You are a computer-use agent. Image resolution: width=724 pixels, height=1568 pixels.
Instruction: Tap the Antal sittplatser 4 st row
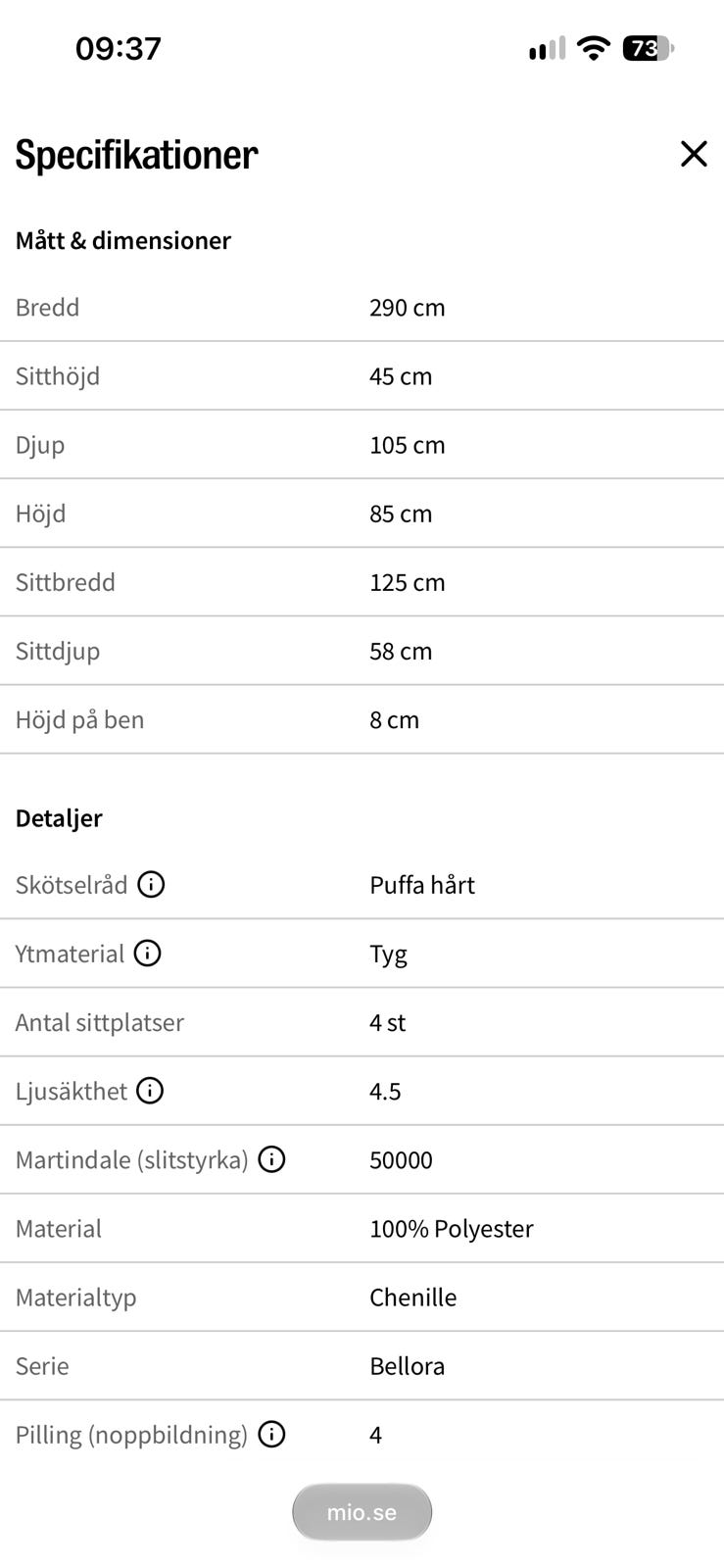[x=362, y=1022]
